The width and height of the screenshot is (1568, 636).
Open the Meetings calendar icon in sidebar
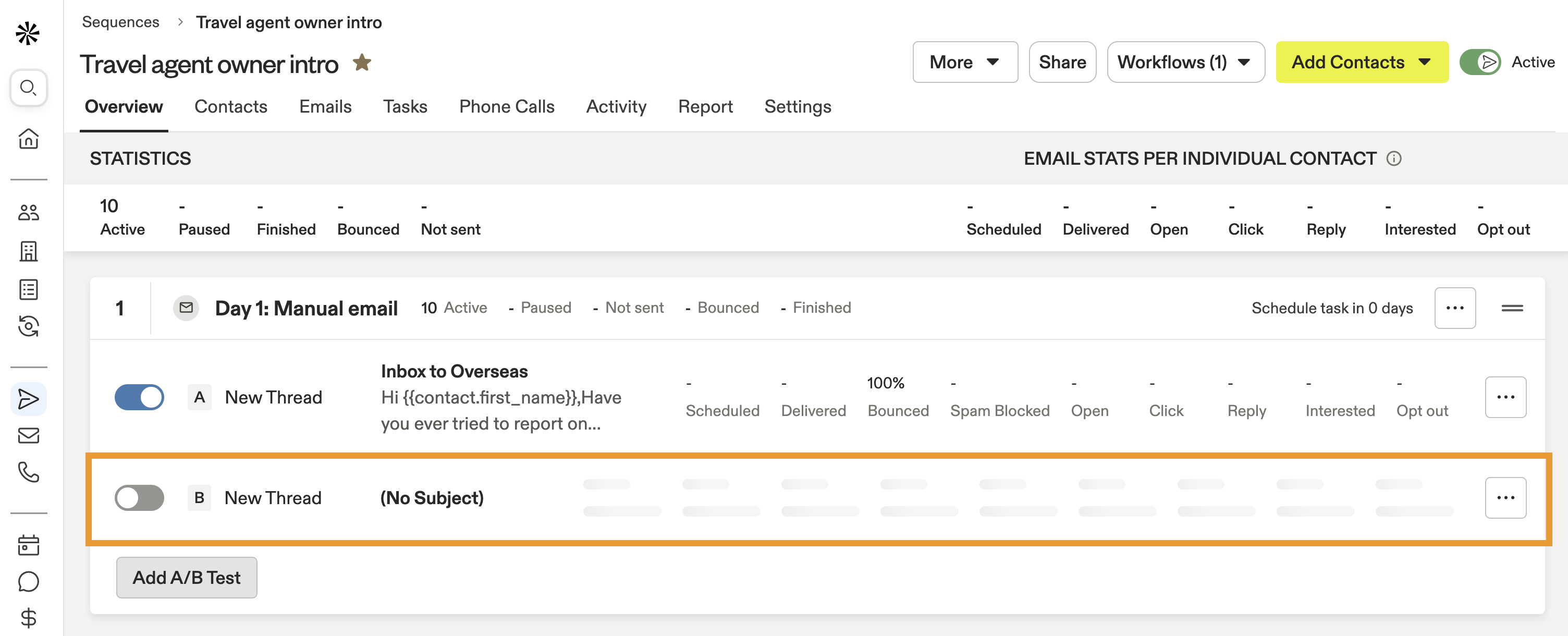(x=28, y=545)
